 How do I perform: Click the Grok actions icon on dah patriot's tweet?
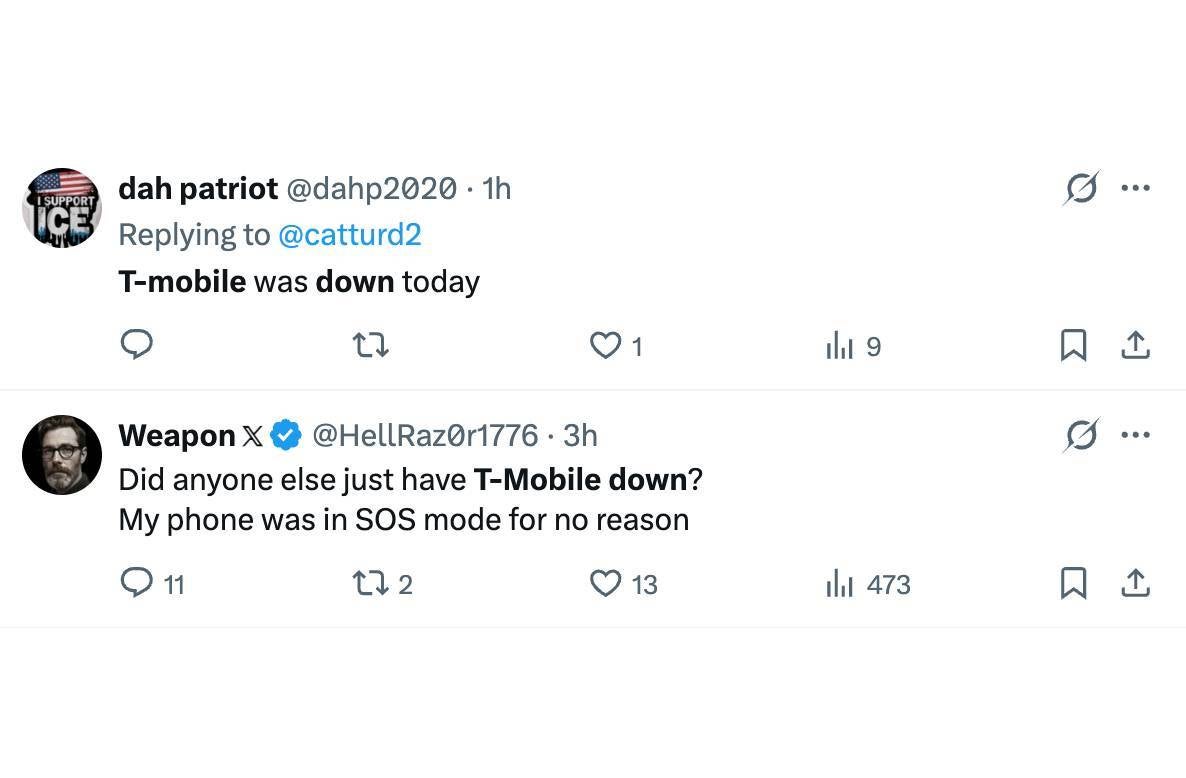tap(1081, 187)
